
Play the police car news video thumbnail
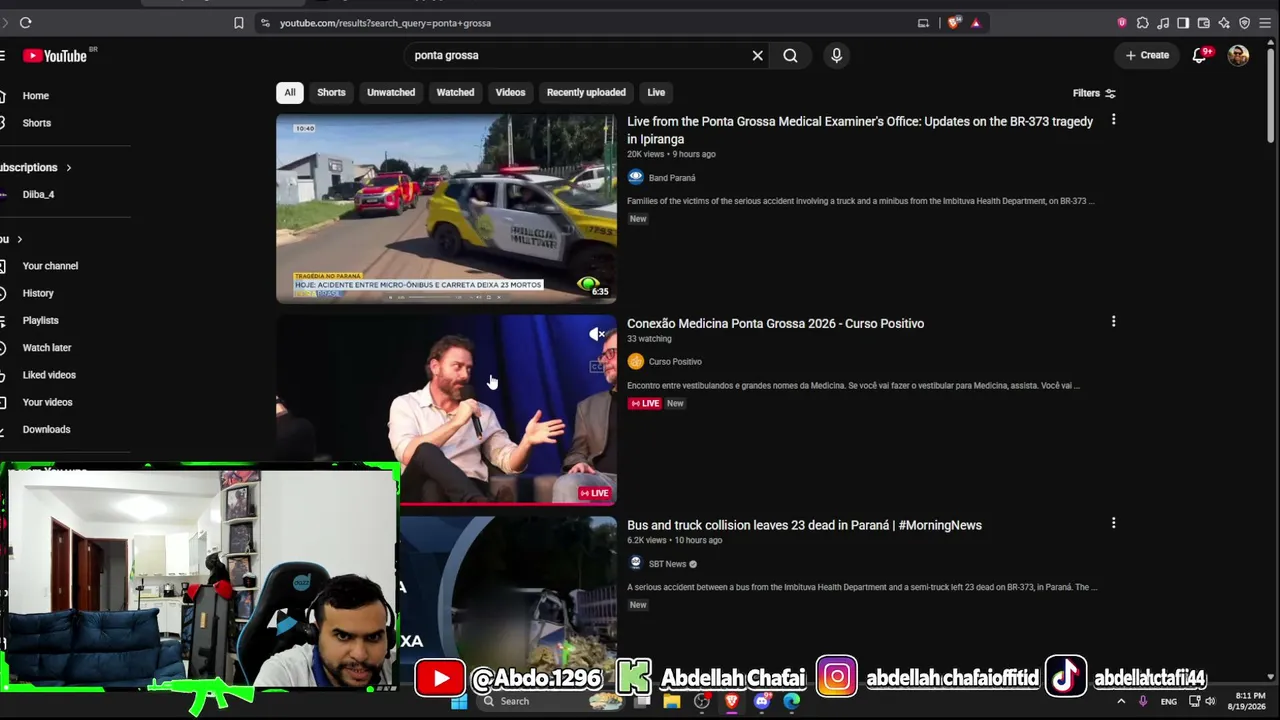(x=446, y=208)
